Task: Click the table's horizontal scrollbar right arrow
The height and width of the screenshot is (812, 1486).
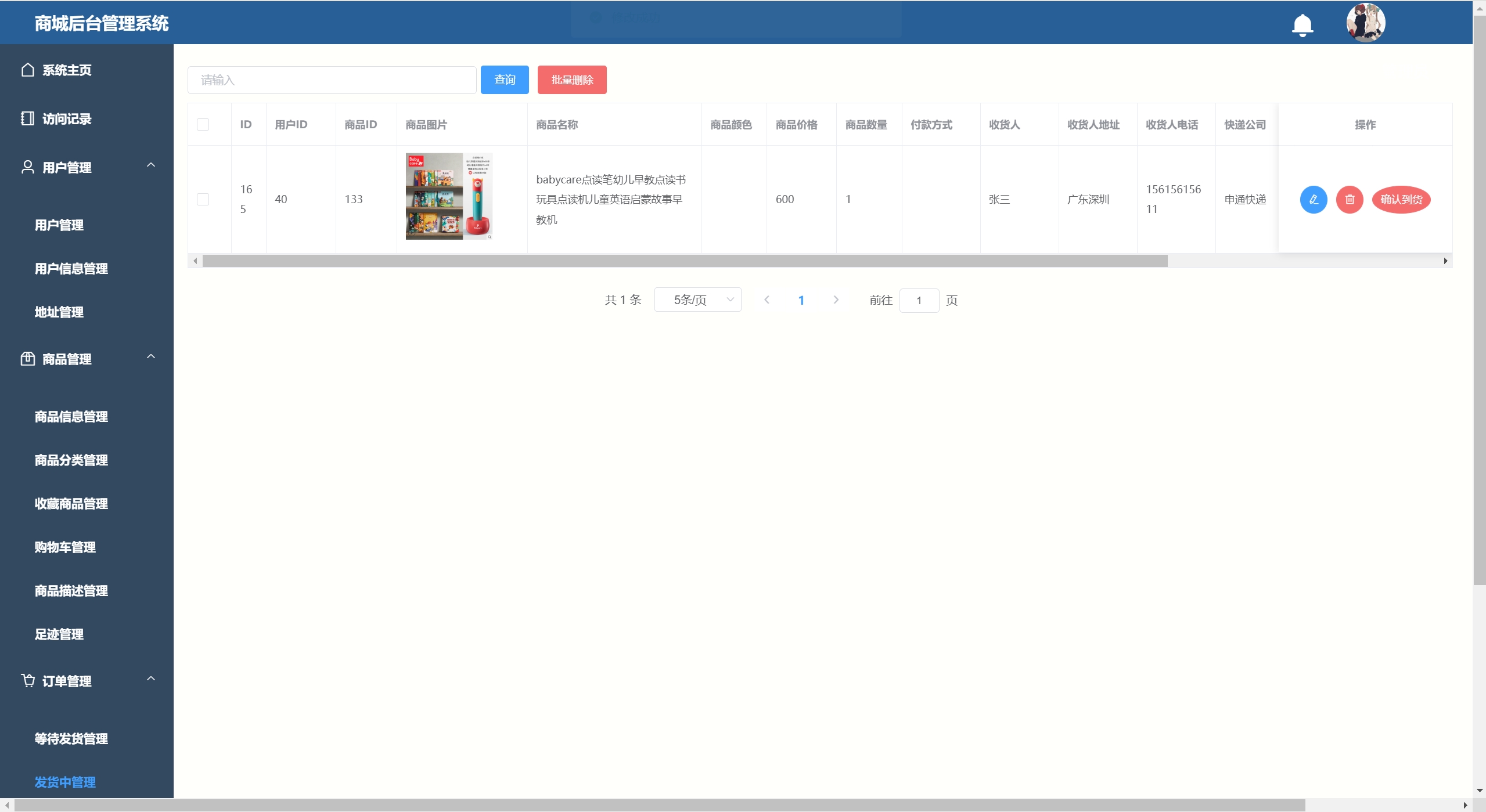Action: [1445, 261]
